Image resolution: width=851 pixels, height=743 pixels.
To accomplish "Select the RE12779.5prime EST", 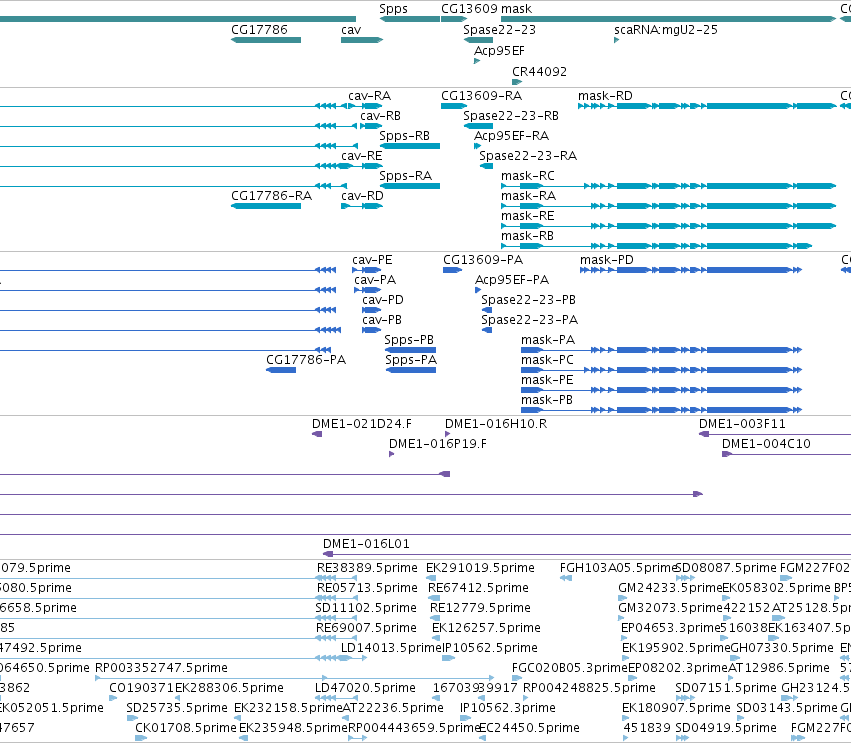I will (435, 618).
